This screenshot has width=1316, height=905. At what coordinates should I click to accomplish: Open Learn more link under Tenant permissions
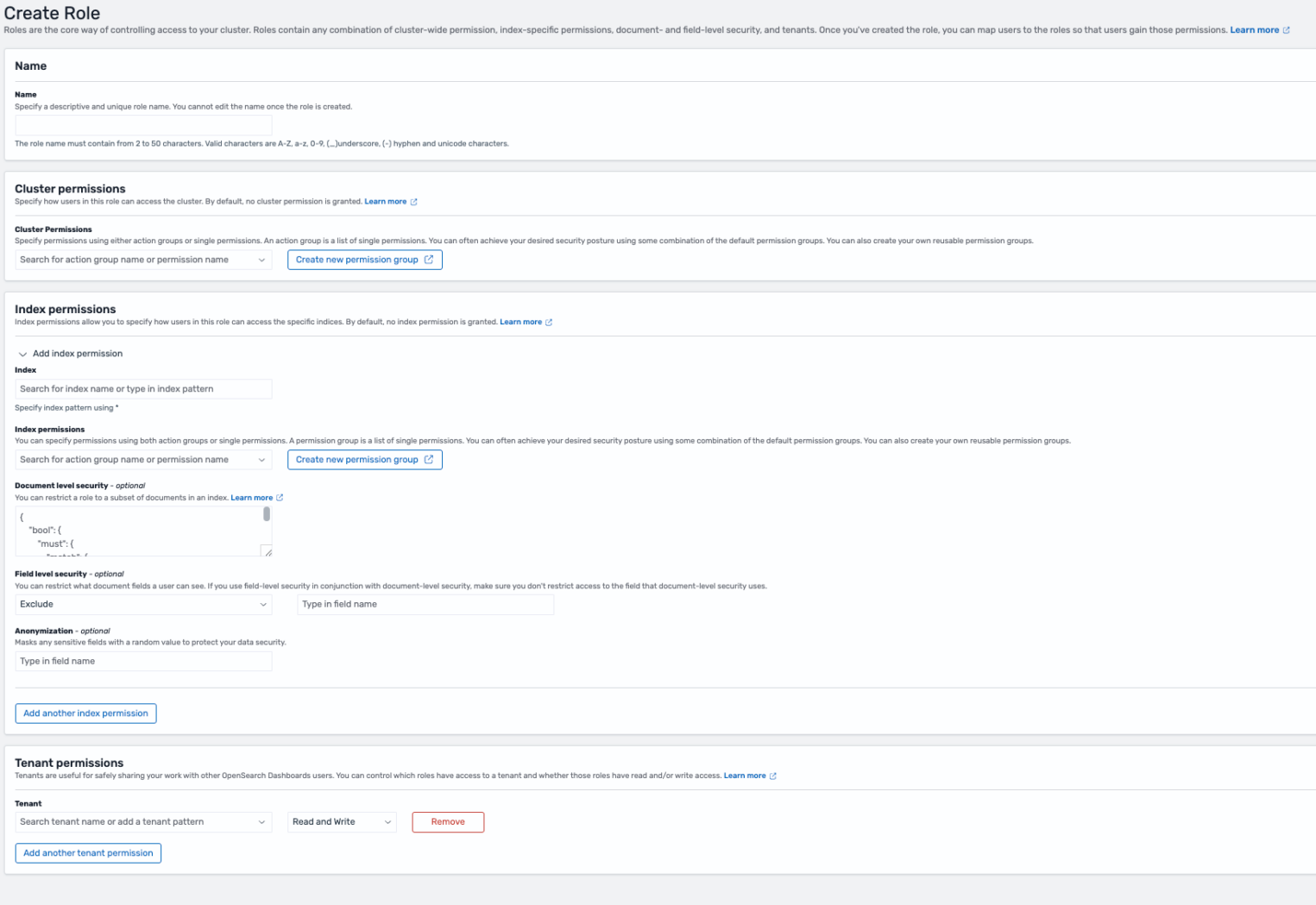745,776
